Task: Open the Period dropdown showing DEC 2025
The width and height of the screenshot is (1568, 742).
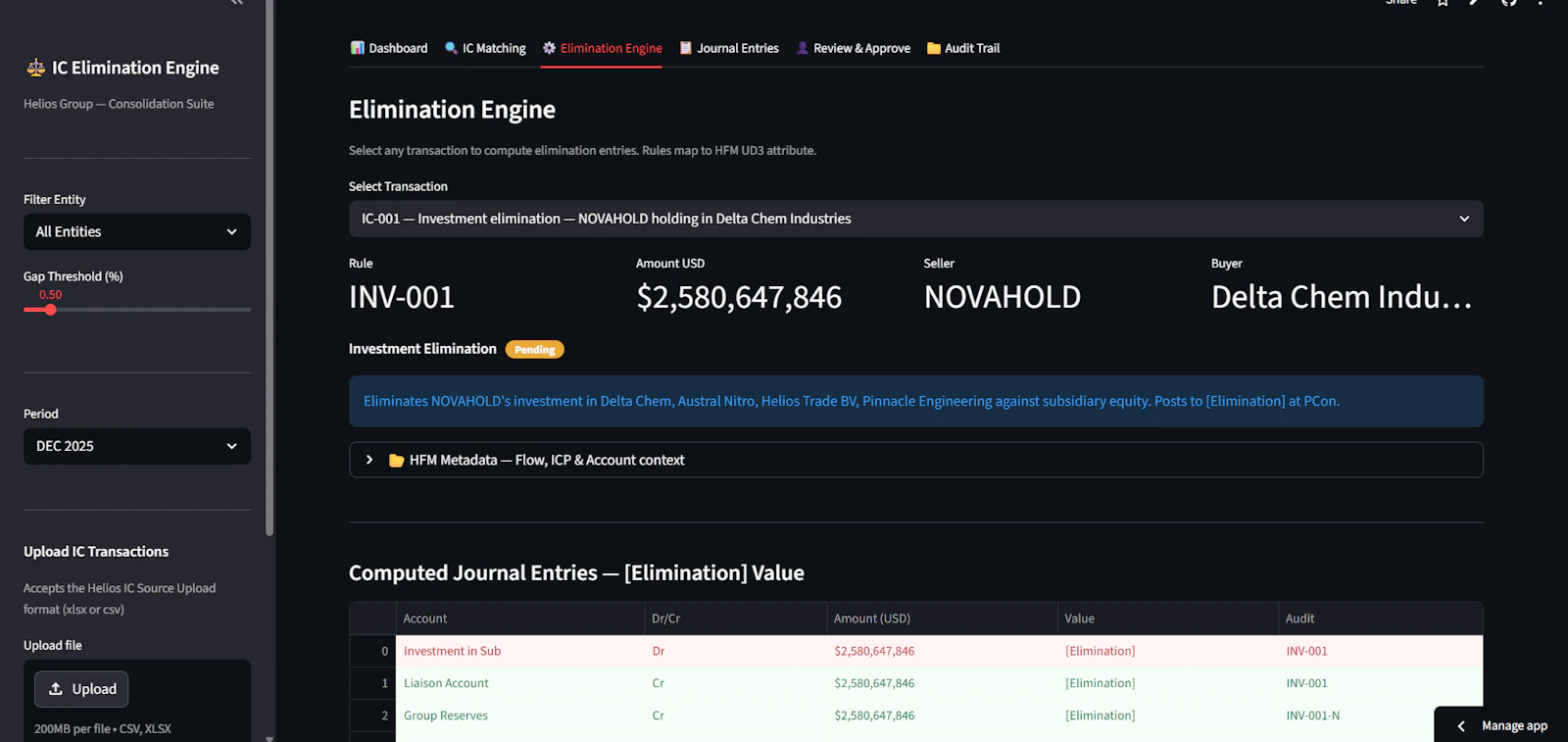Action: pyautogui.click(x=137, y=446)
